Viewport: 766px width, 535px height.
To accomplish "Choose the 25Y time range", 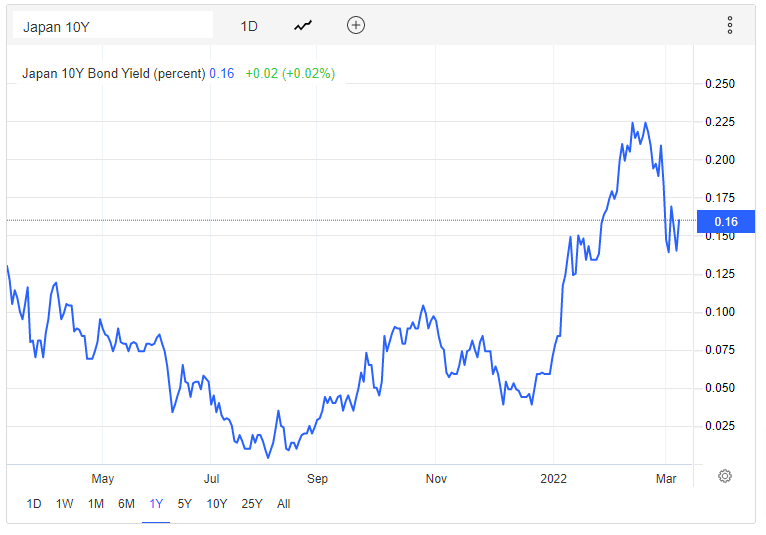I will click(x=252, y=504).
